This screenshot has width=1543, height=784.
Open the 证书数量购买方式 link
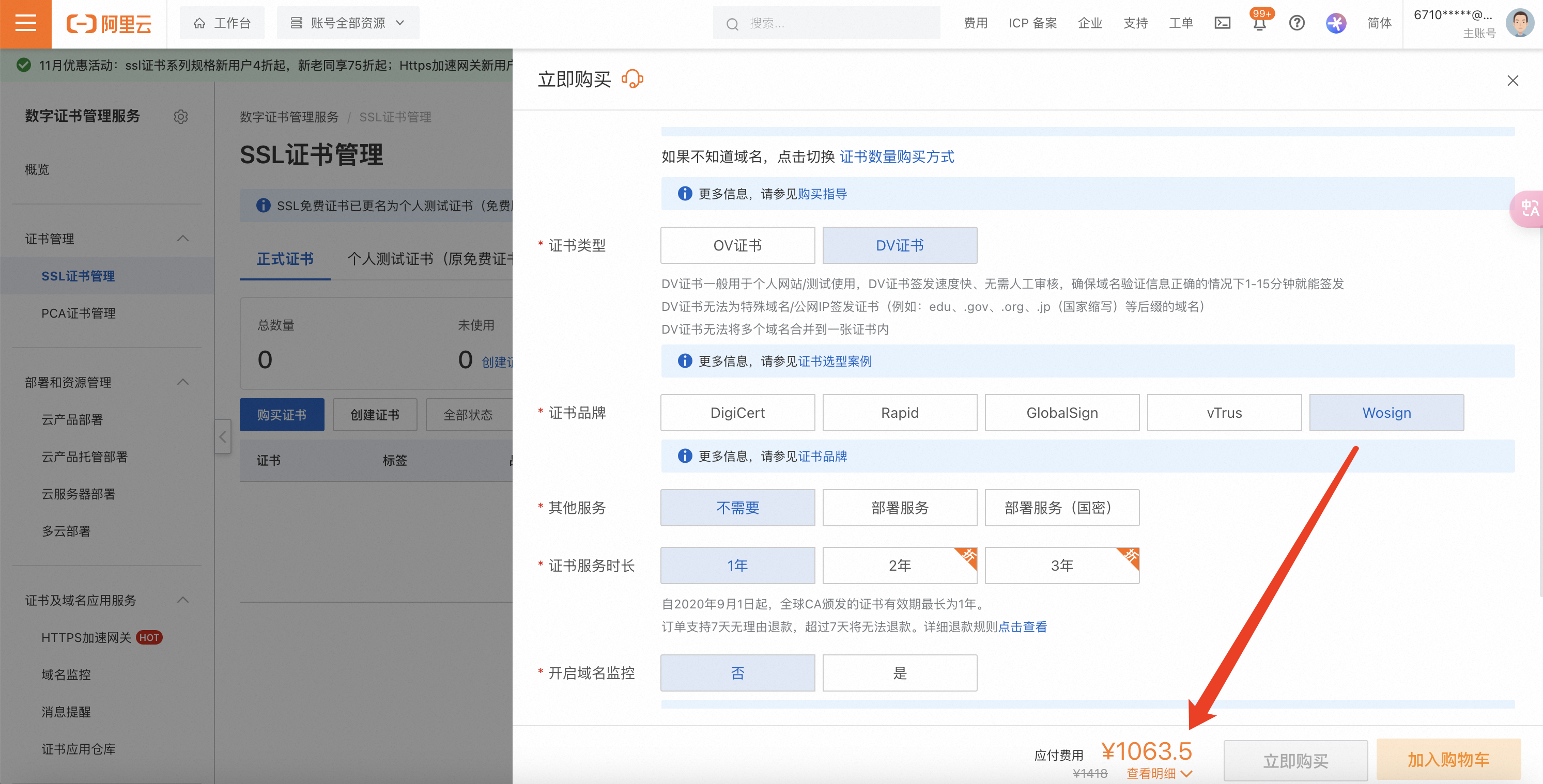(896, 157)
